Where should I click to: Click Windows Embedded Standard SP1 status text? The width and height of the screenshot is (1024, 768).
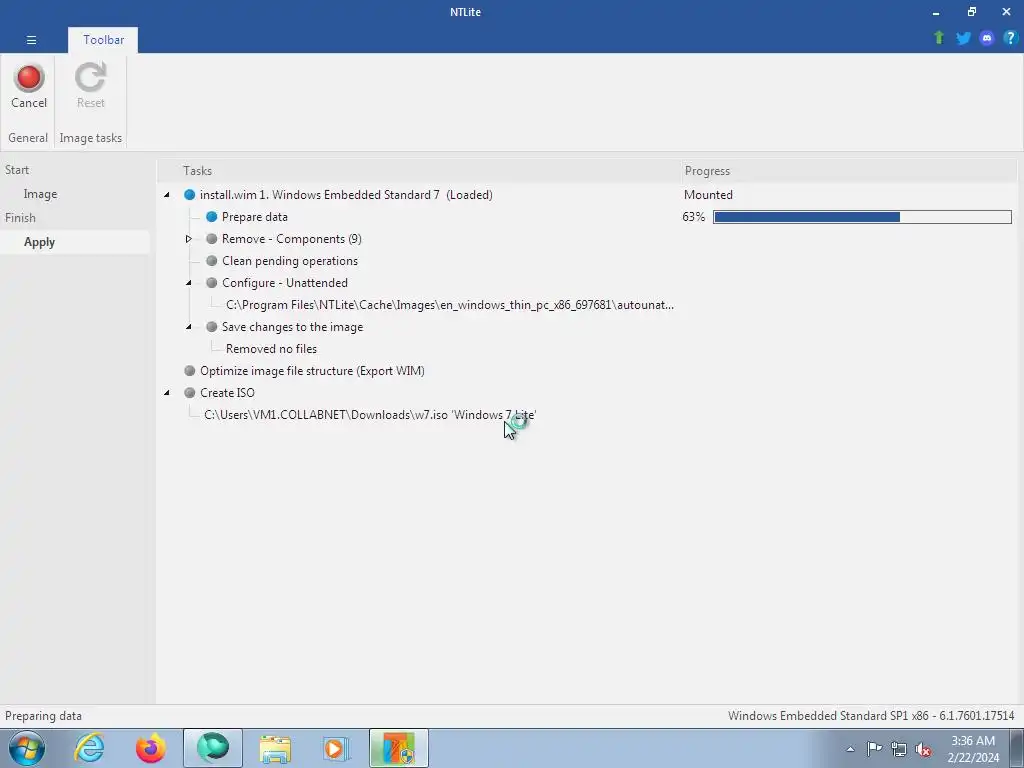point(871,716)
